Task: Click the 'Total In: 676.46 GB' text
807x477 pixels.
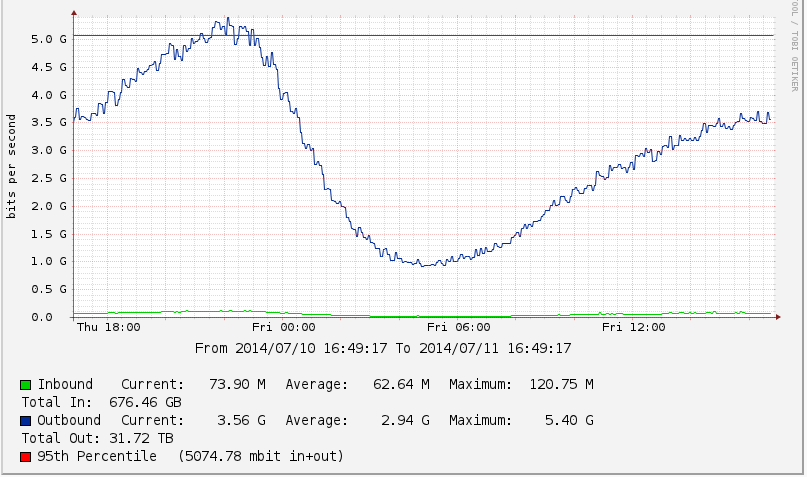Action: click(102, 402)
